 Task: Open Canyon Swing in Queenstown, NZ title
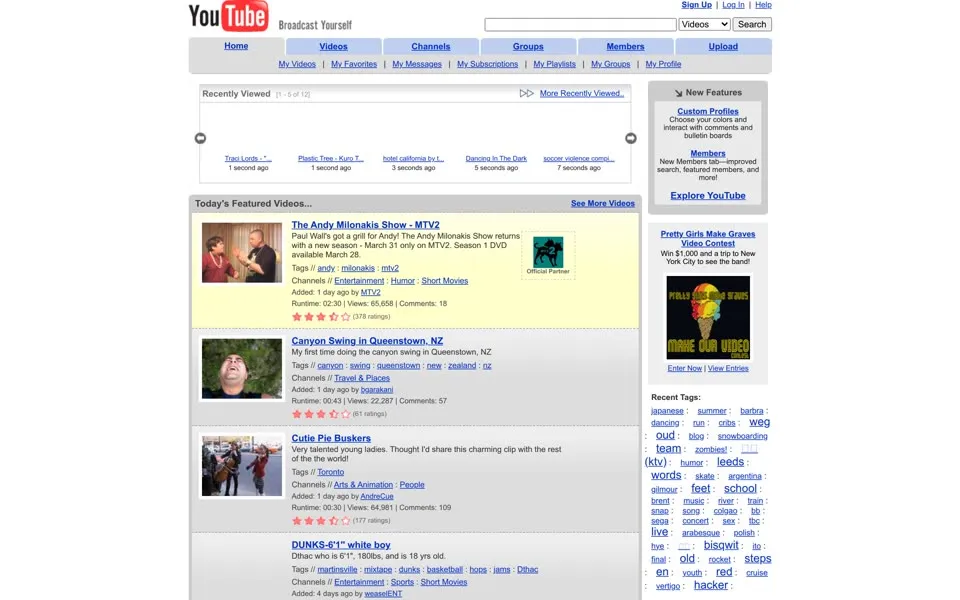tap(367, 341)
